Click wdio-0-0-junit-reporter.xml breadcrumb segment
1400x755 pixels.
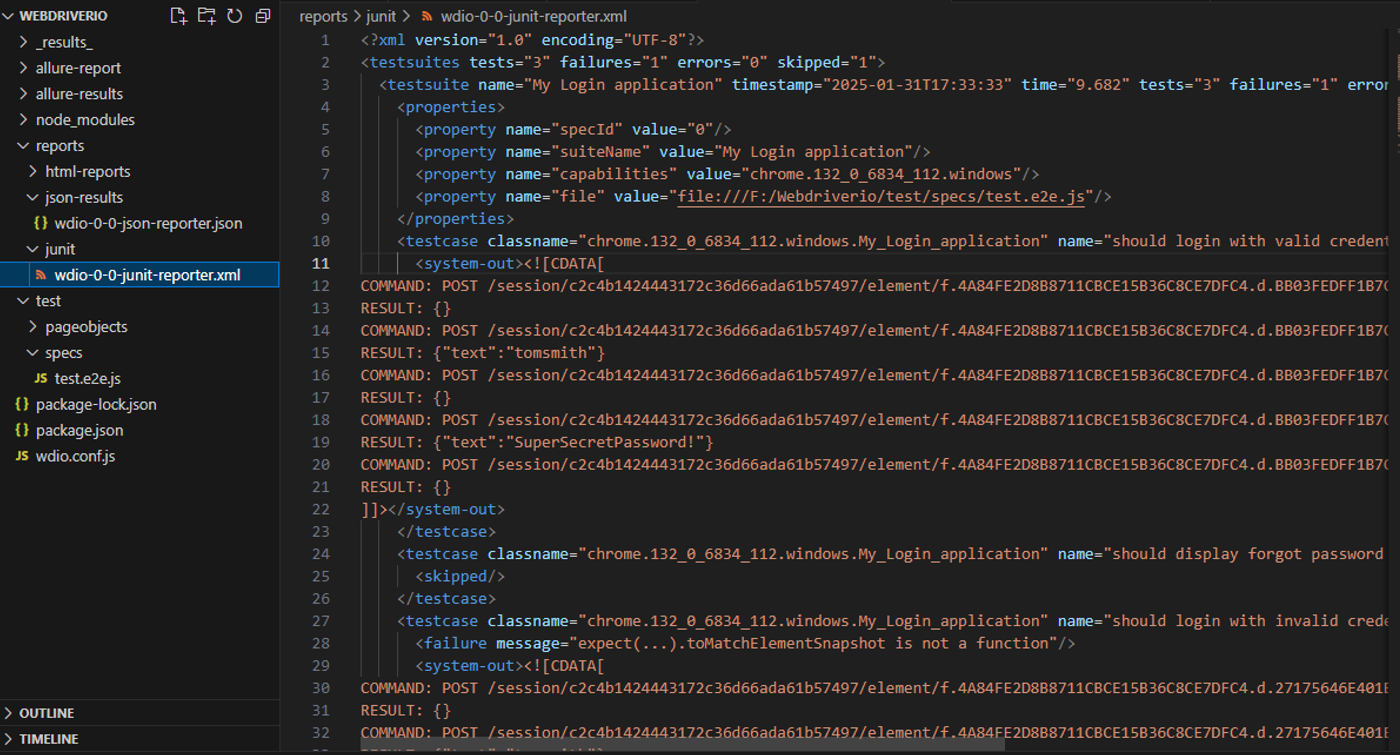click(534, 16)
